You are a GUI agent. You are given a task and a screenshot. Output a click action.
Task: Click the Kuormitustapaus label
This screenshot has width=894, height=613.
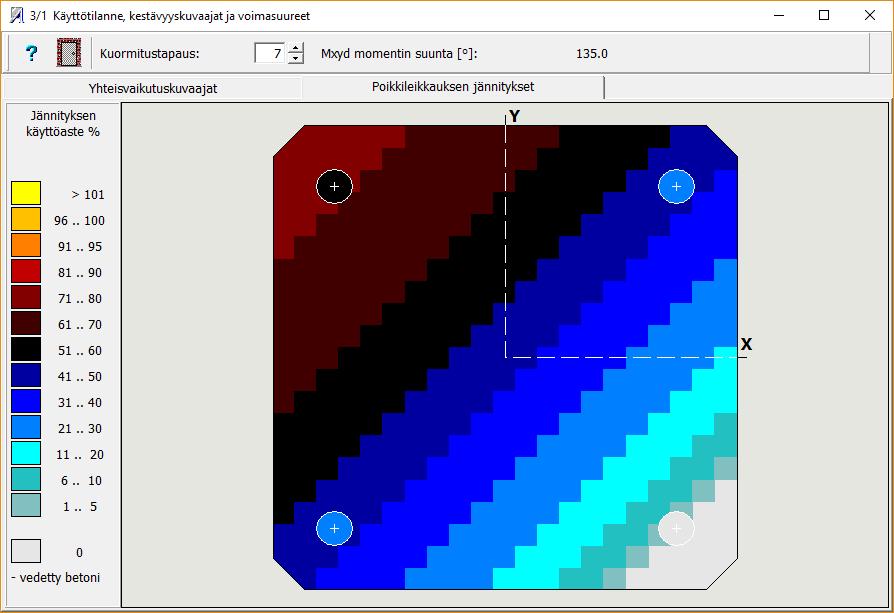tap(149, 54)
